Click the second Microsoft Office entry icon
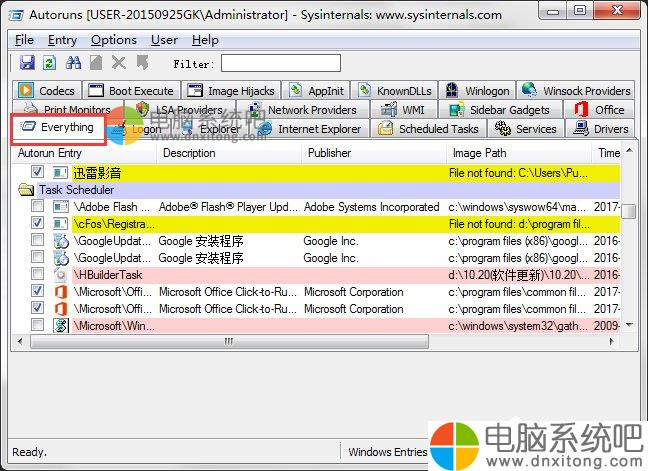 pyautogui.click(x=61, y=309)
